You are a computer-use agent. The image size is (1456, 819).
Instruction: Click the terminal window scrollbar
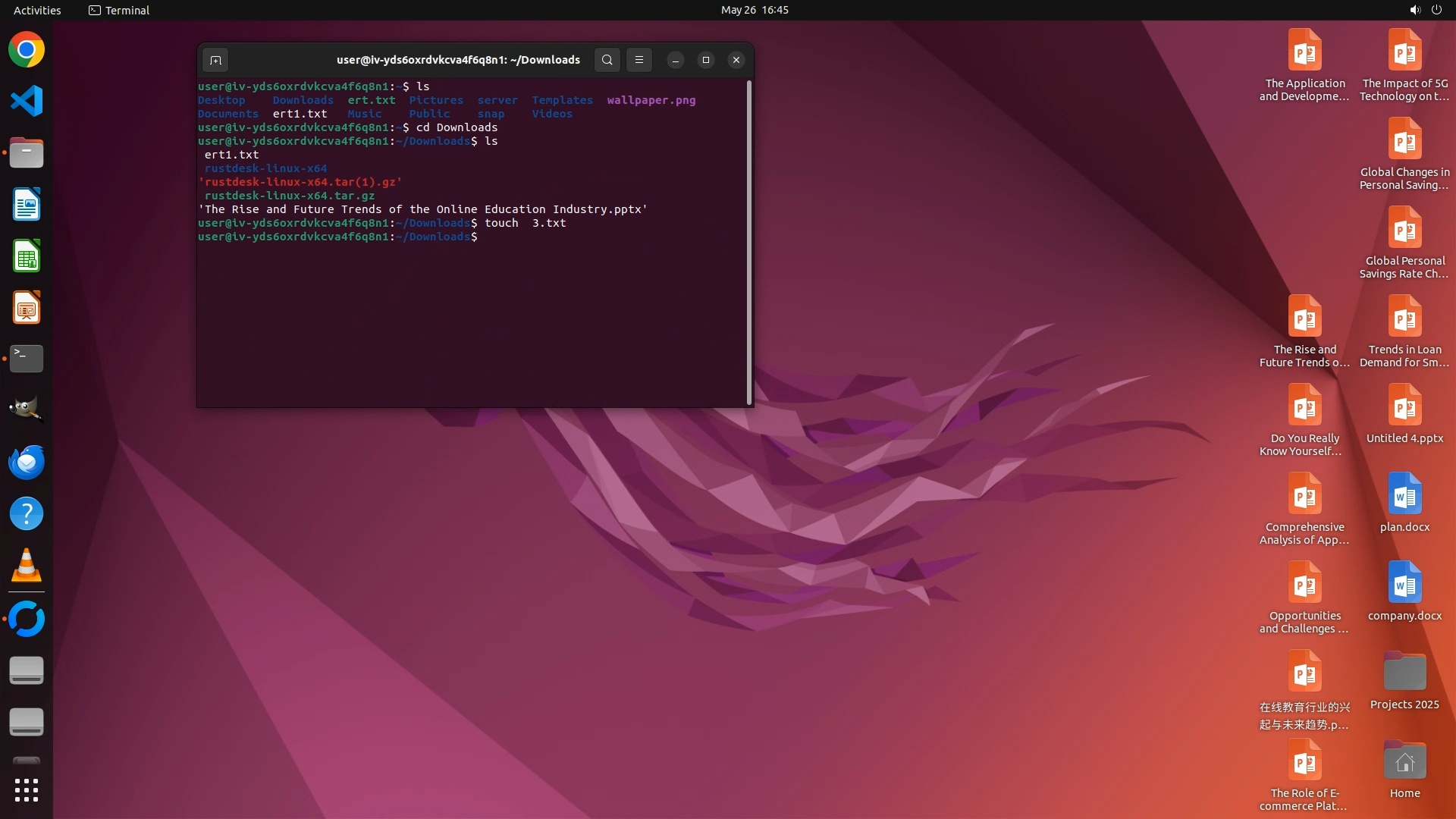[749, 243]
